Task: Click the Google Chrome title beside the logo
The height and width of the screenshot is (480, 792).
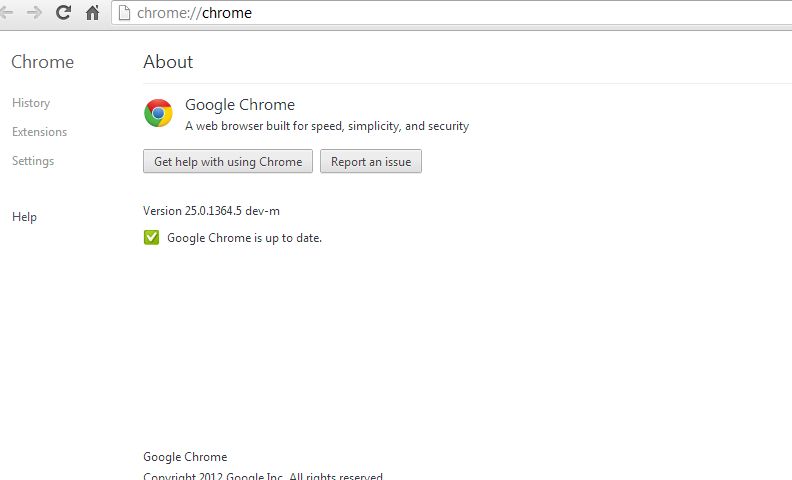Action: (x=240, y=105)
